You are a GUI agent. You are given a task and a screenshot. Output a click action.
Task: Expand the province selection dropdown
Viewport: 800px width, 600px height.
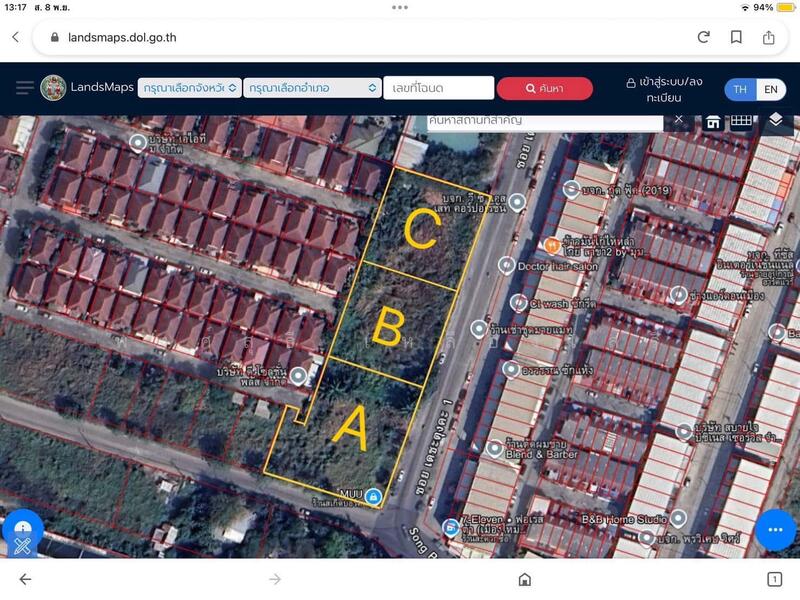pyautogui.click(x=190, y=88)
